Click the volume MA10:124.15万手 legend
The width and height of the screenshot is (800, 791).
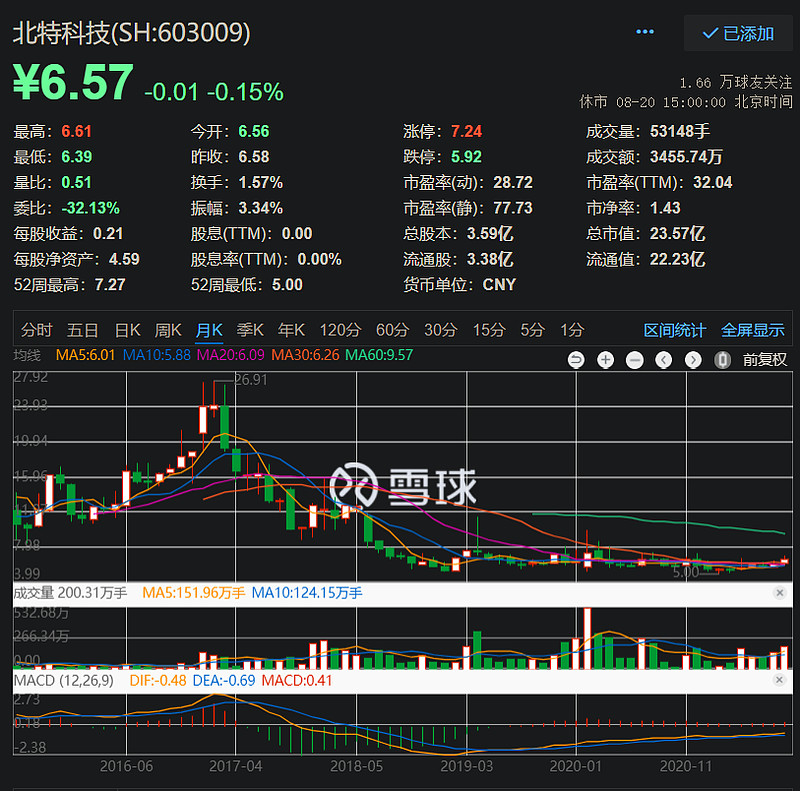click(x=307, y=593)
